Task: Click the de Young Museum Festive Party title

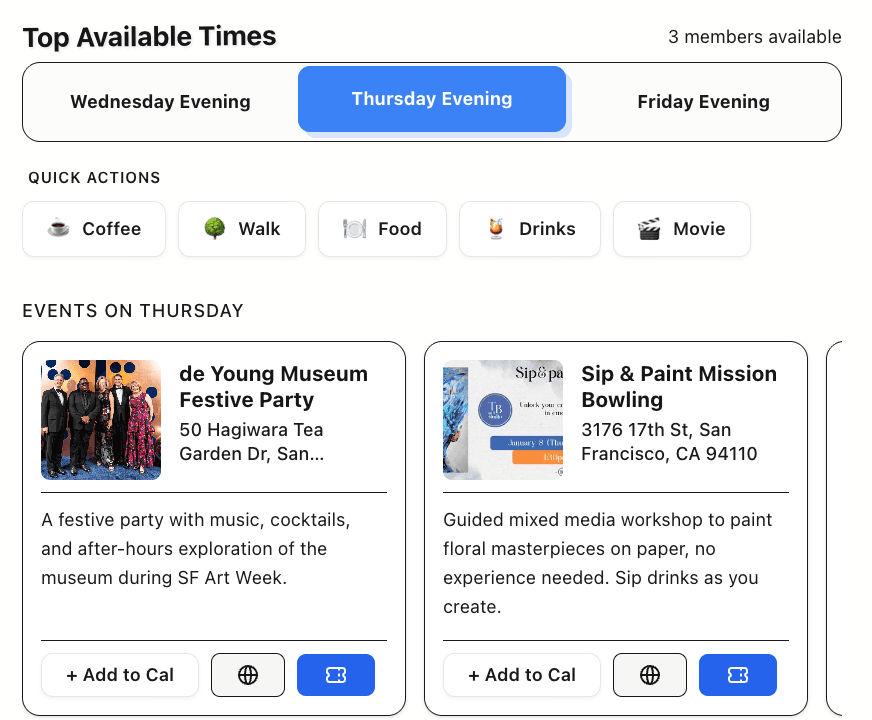Action: click(x=273, y=387)
